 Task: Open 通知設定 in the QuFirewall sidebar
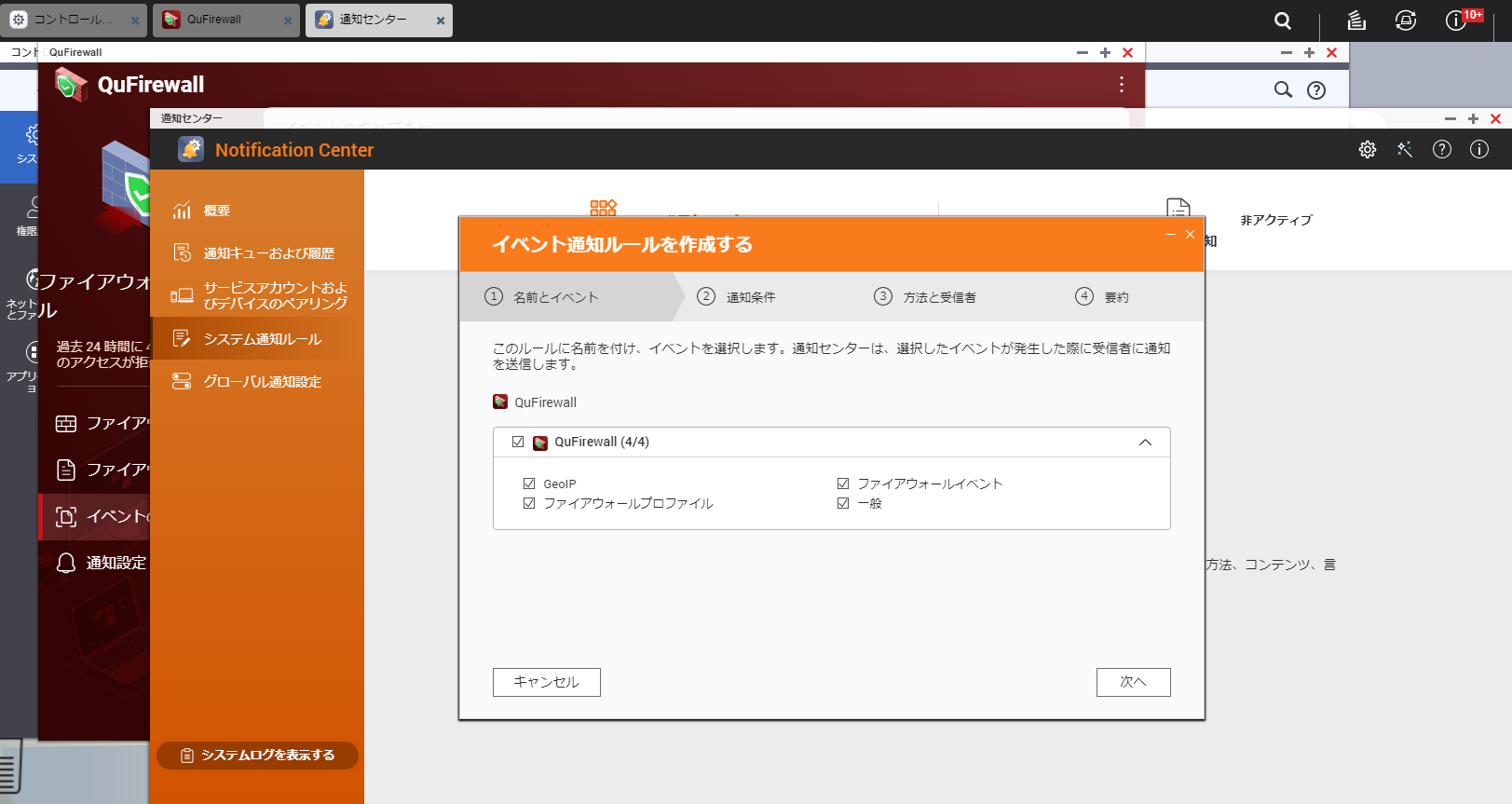(95, 563)
